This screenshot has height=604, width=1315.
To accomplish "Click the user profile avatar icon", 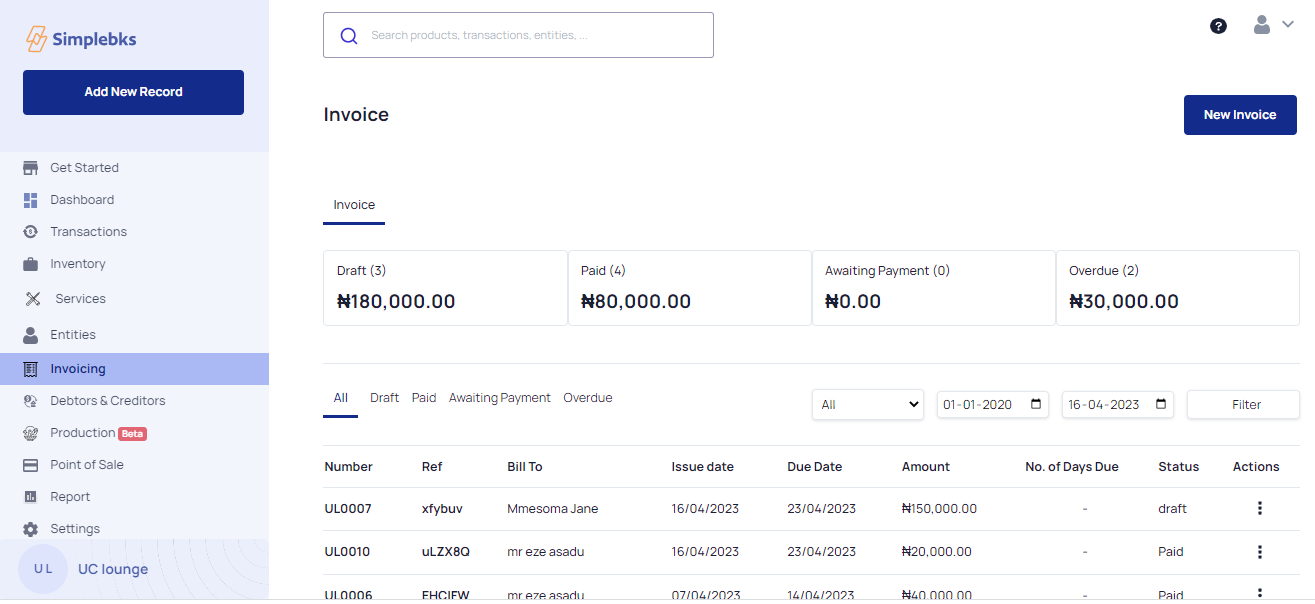I will [x=1262, y=25].
